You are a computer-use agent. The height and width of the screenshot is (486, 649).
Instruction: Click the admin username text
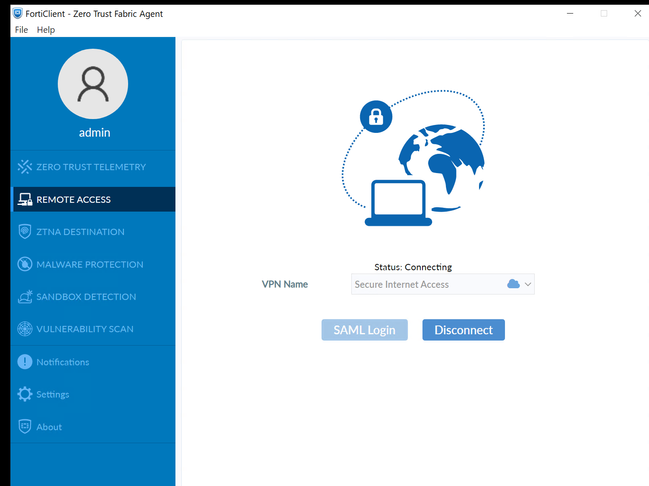click(x=94, y=133)
